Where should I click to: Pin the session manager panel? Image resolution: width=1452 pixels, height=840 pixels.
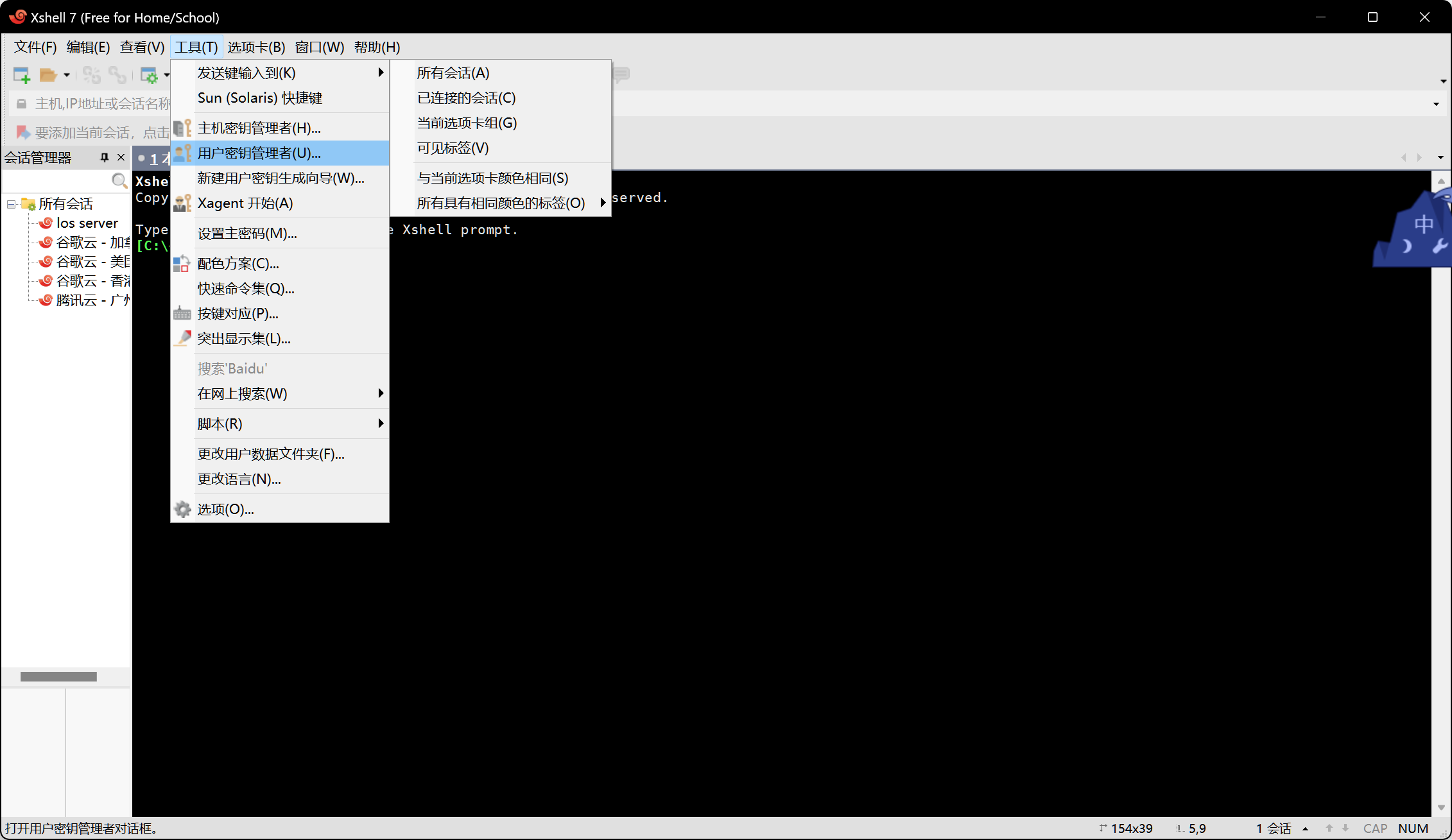tap(105, 157)
